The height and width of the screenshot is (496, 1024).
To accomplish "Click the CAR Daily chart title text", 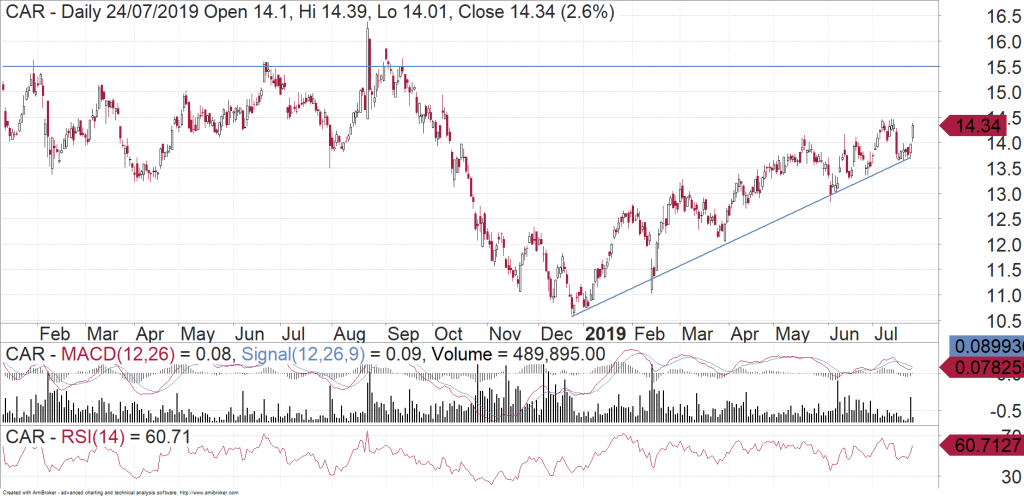I will point(309,13).
